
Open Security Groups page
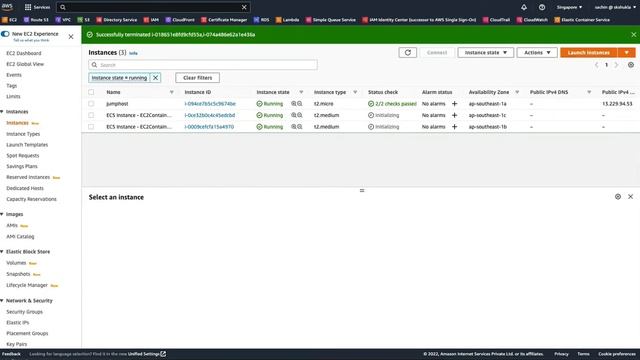(x=24, y=312)
